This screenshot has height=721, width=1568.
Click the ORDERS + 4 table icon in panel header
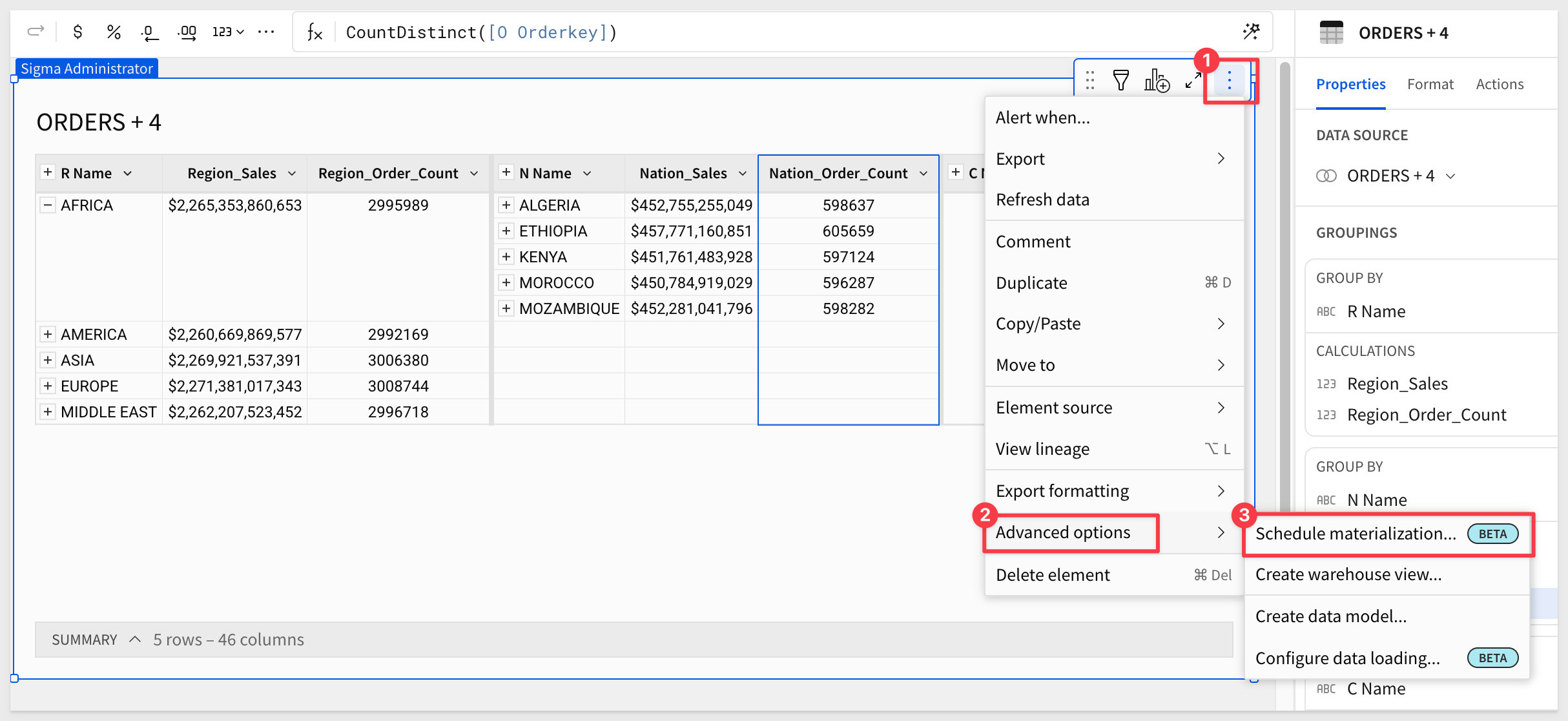(1331, 32)
